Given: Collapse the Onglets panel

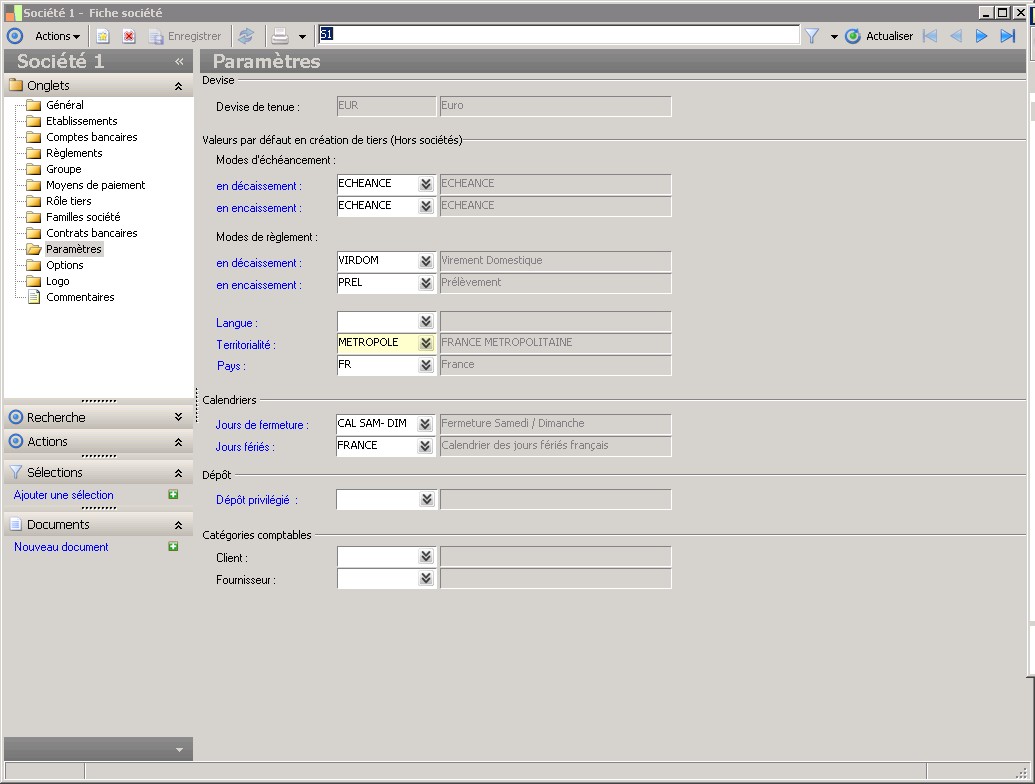Looking at the screenshot, I should pyautogui.click(x=178, y=86).
